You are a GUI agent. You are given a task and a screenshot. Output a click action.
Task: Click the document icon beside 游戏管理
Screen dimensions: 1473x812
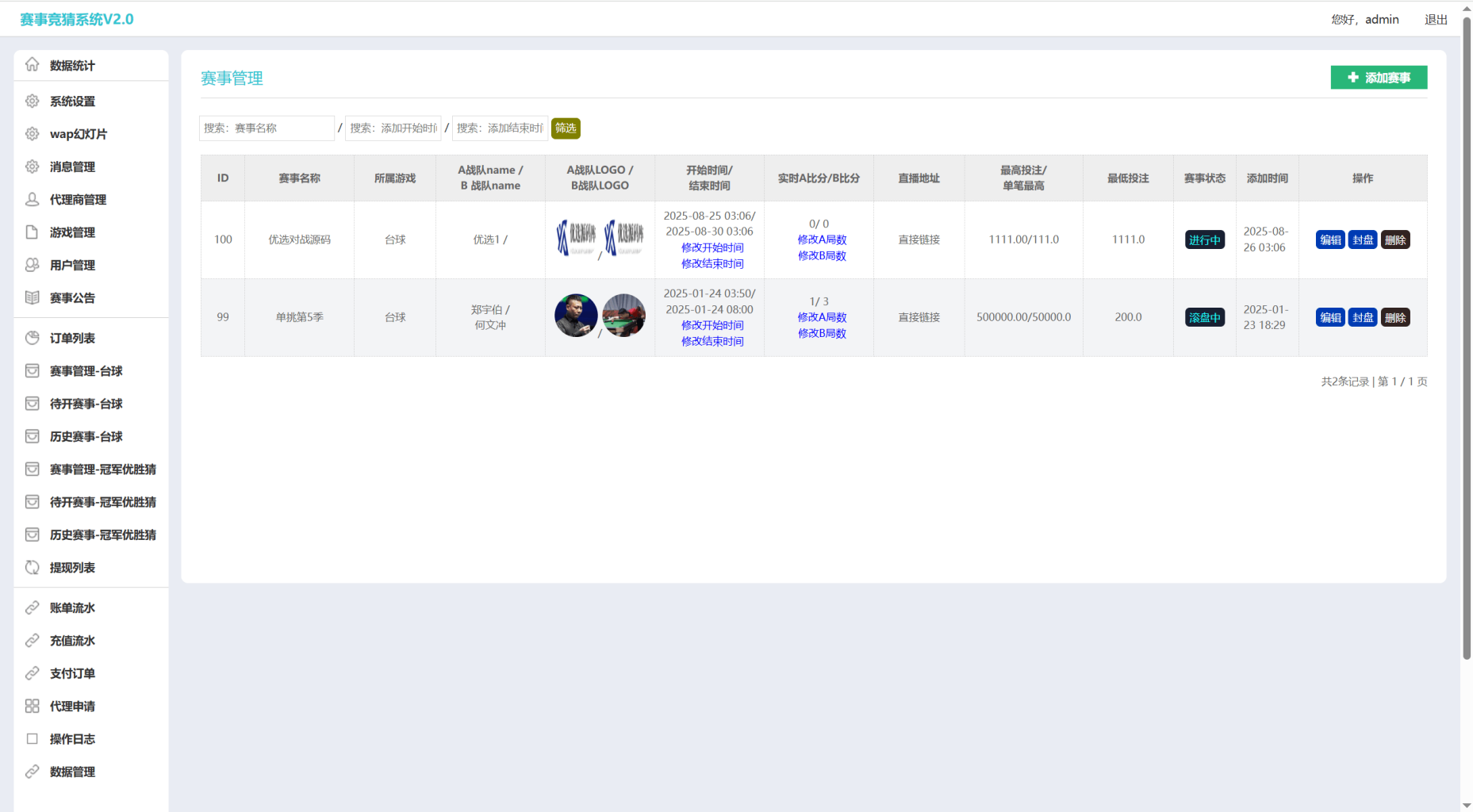click(32, 232)
